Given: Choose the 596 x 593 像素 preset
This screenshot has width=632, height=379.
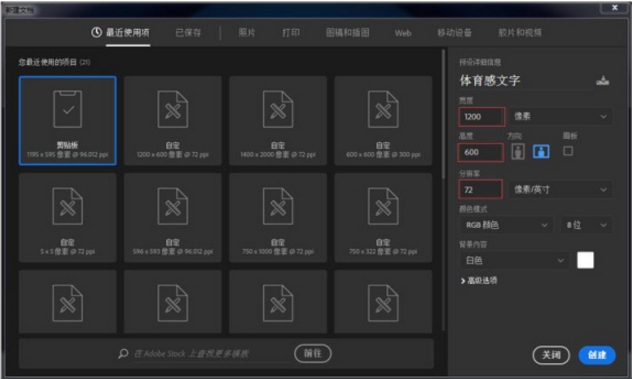Looking at the screenshot, I should pyautogui.click(x=173, y=218).
